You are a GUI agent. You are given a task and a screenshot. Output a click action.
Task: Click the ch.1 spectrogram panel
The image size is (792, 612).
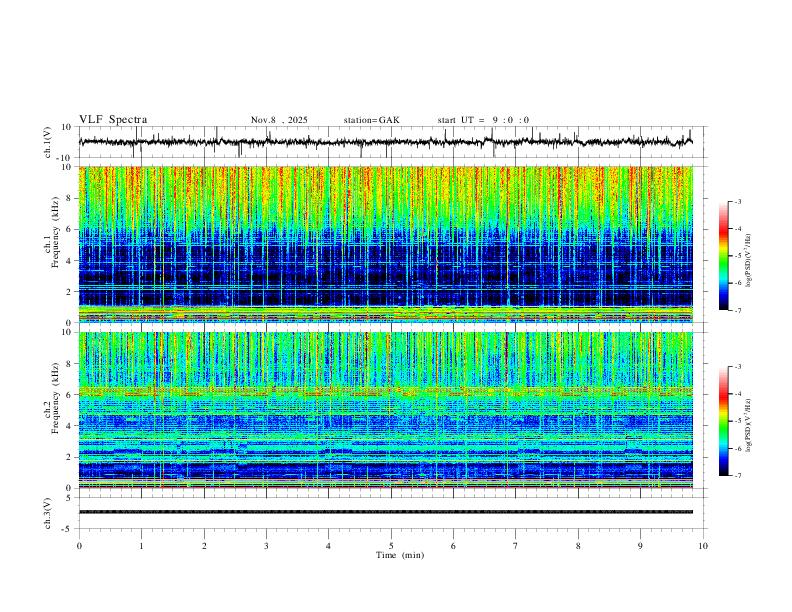[386, 244]
